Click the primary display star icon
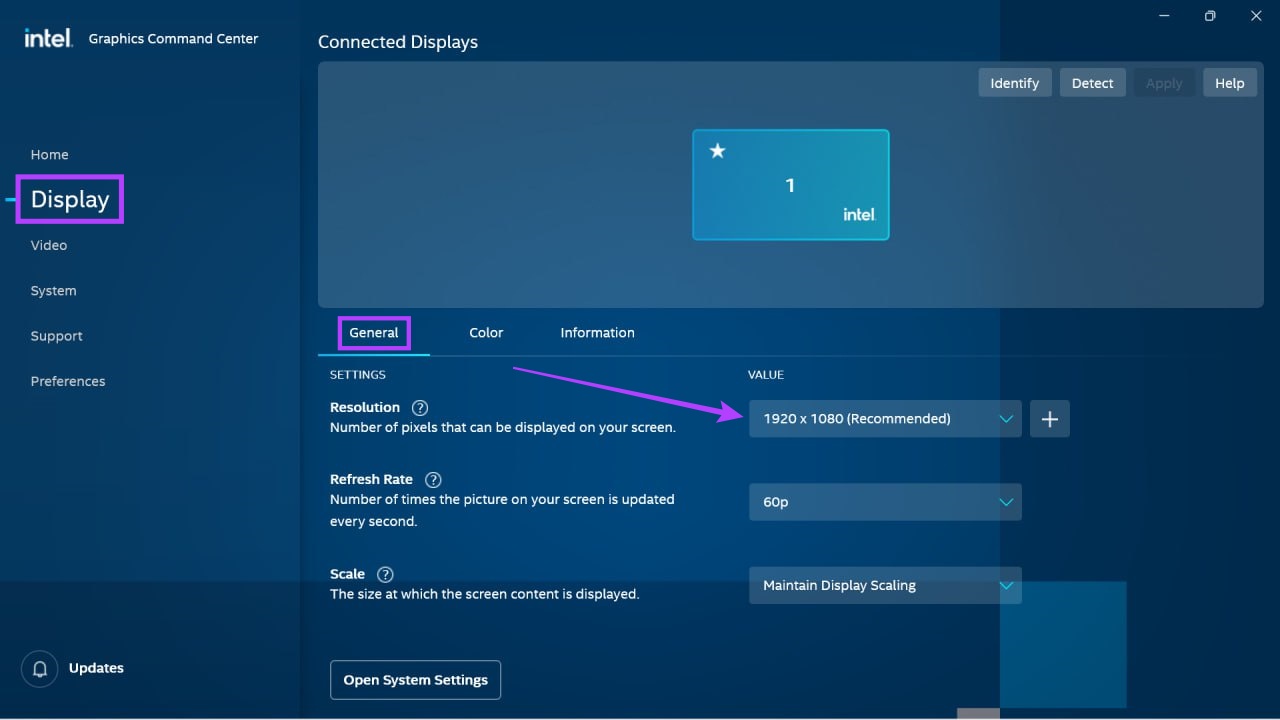The image size is (1280, 720). [x=717, y=151]
